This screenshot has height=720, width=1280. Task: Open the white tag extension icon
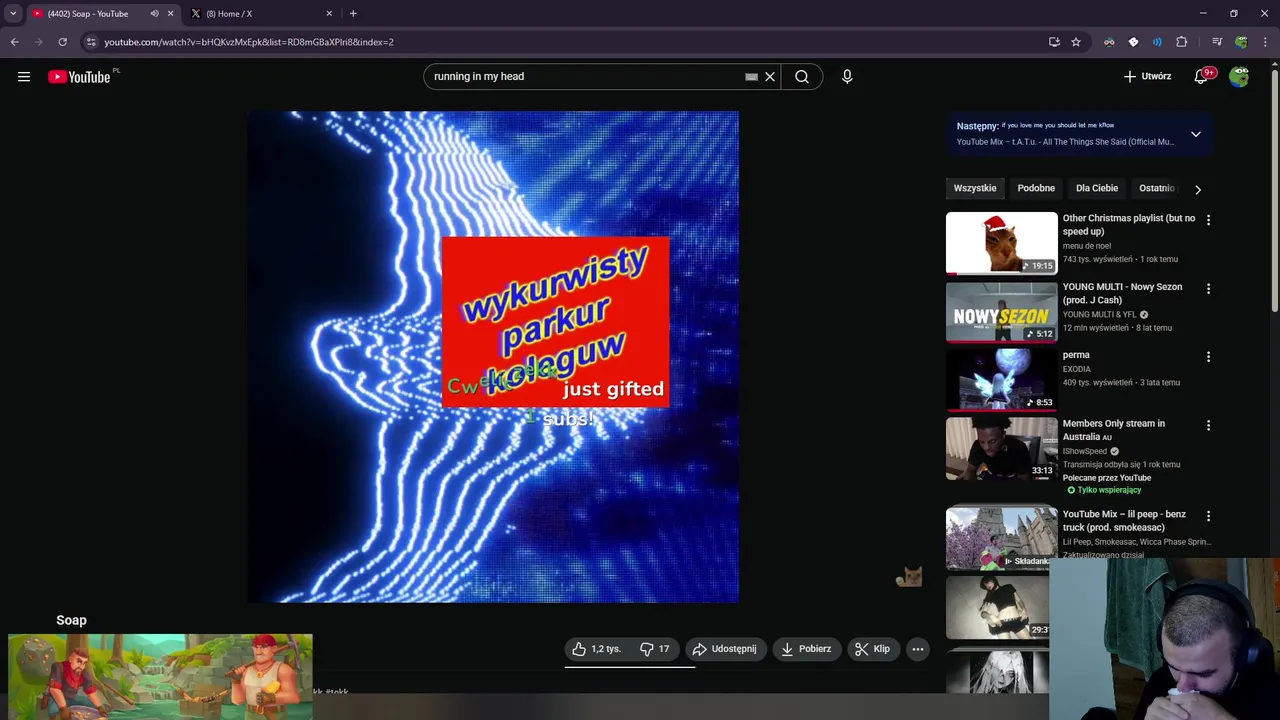coord(1133,42)
